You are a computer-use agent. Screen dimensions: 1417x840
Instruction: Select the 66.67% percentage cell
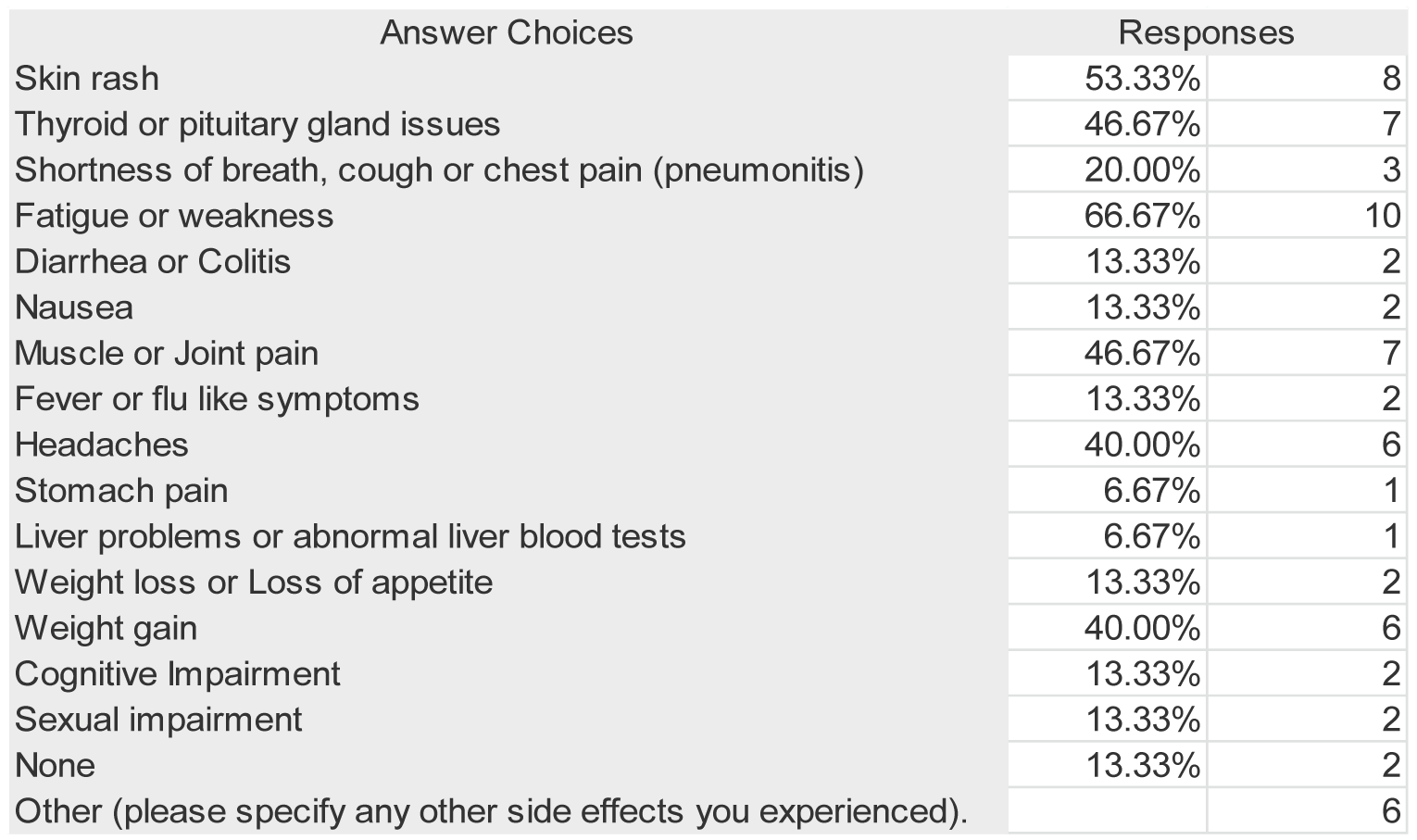coord(1142,216)
